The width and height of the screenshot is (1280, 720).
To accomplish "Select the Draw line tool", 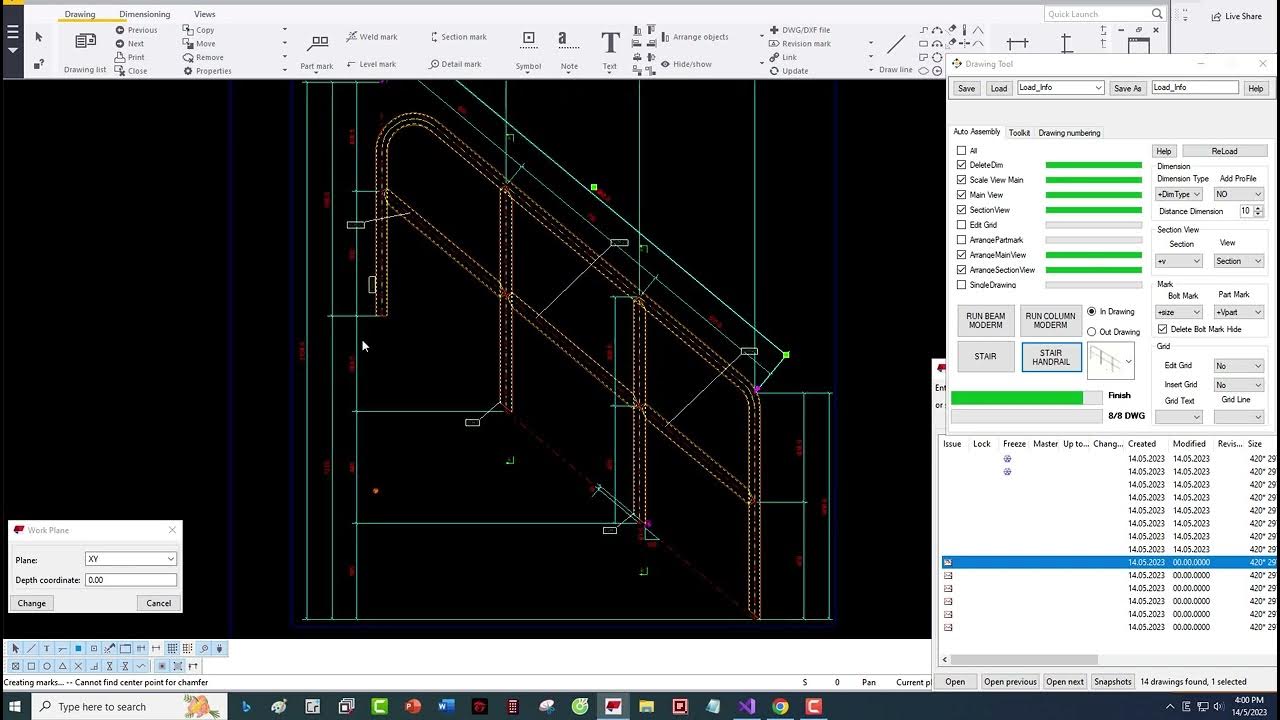I will point(896,52).
